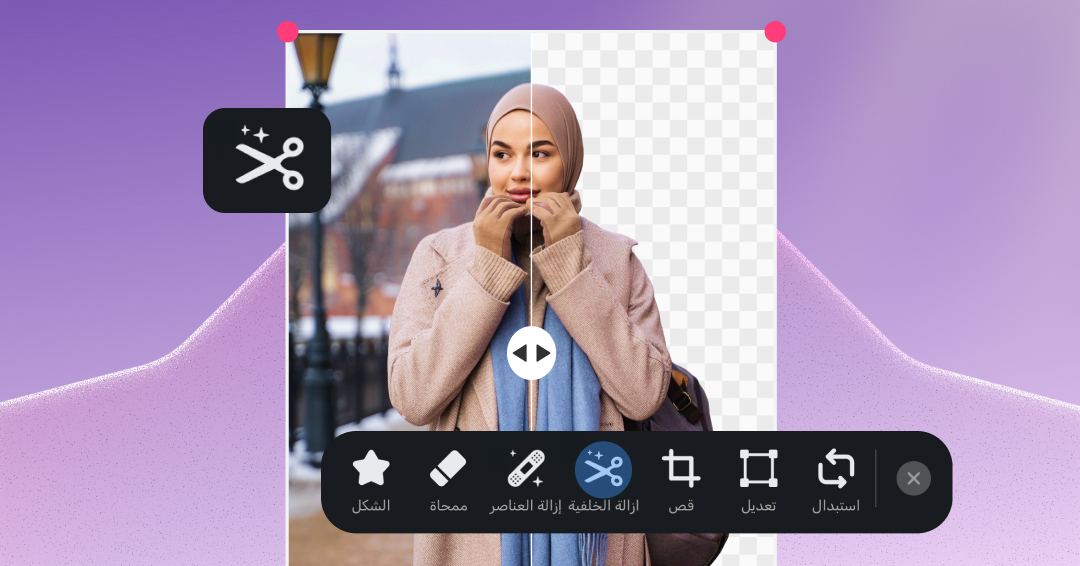Click the 'استبدال' label text
The width and height of the screenshot is (1080, 566).
(835, 505)
